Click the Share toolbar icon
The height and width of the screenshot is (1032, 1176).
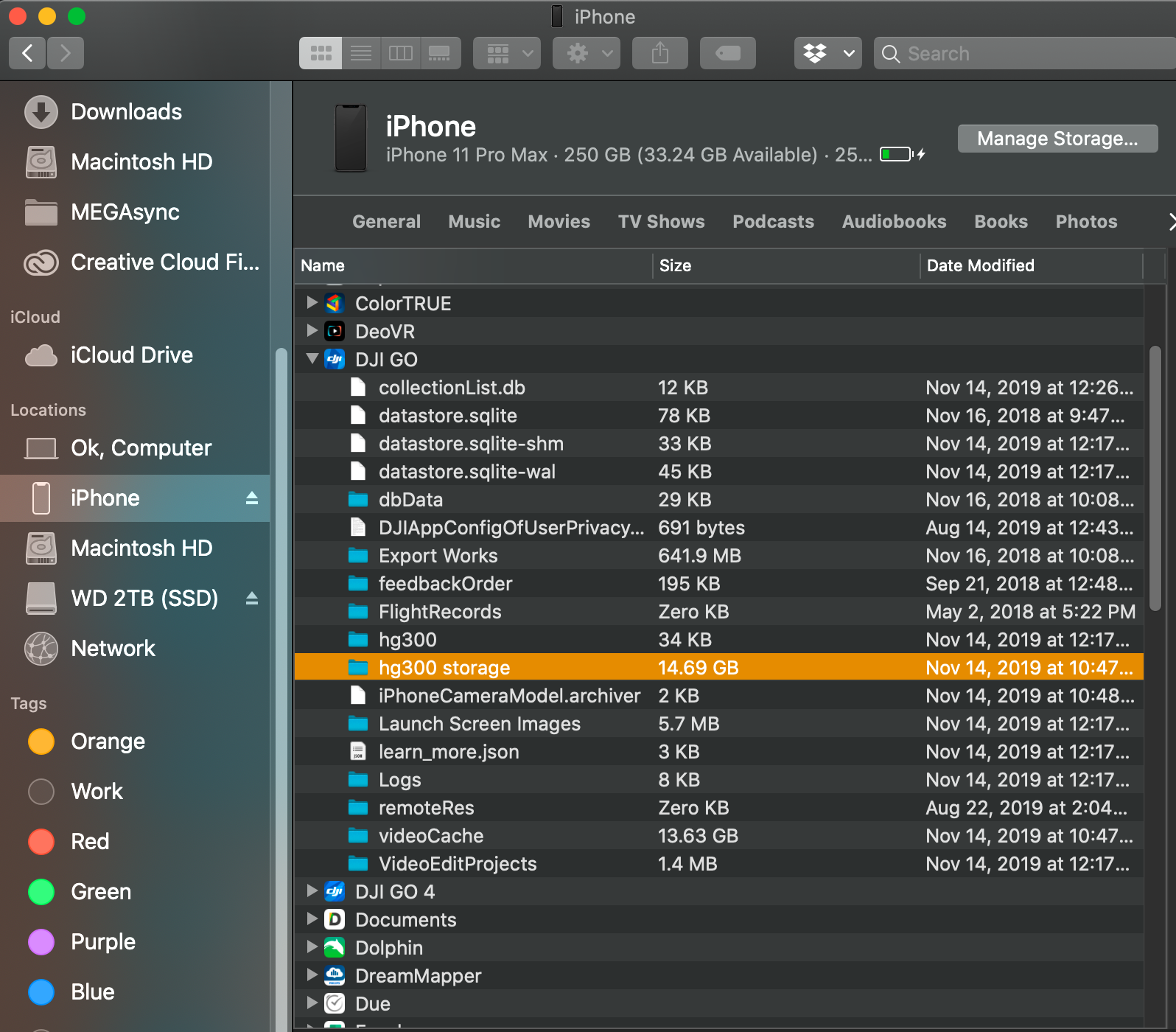659,53
